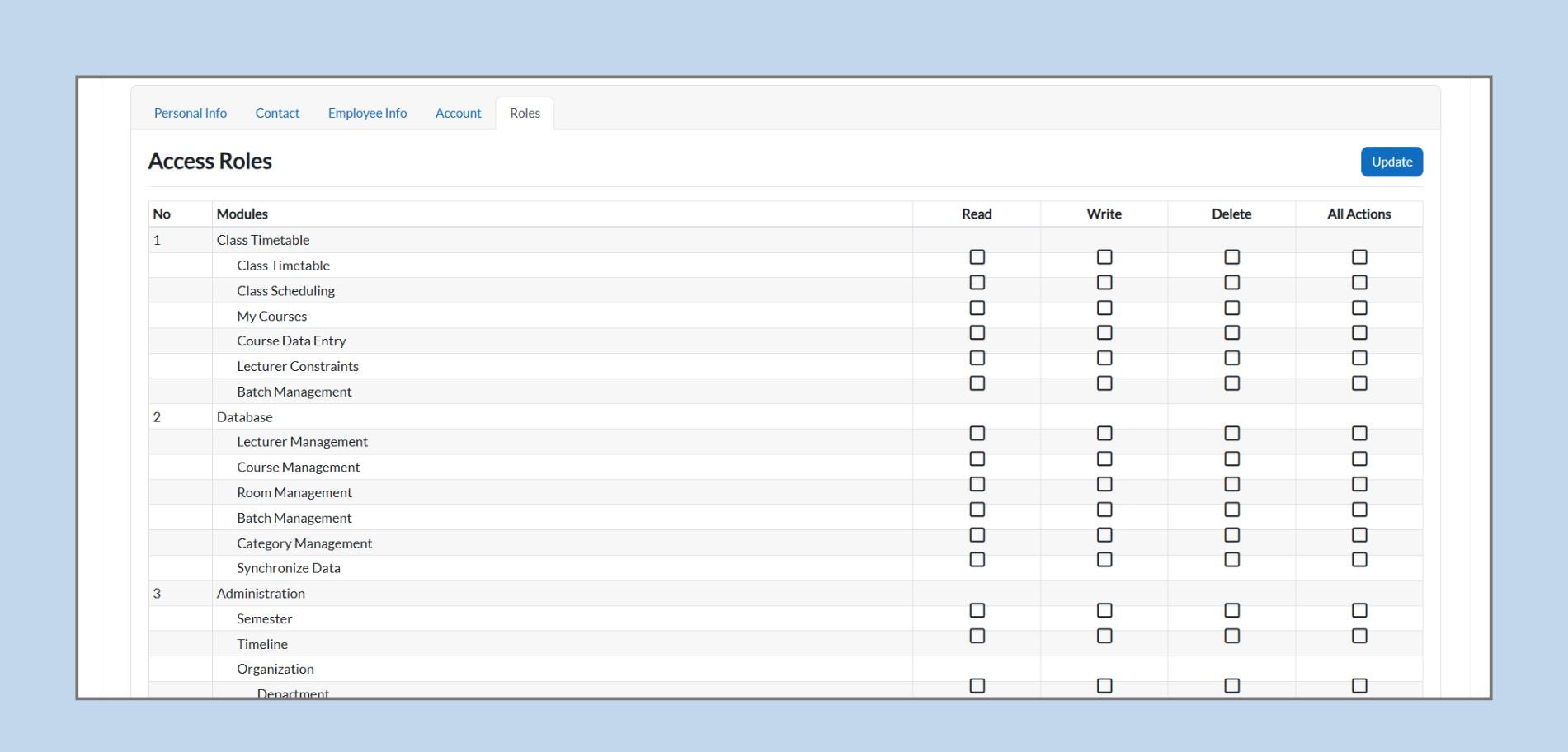Check Read box for Lecturer Management
Image resolution: width=1568 pixels, height=752 pixels.
977,434
